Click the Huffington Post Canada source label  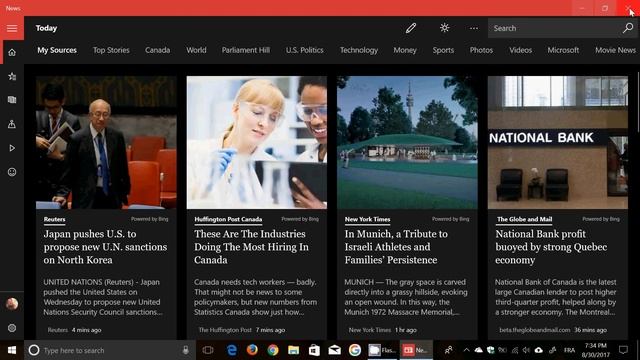pos(228,219)
